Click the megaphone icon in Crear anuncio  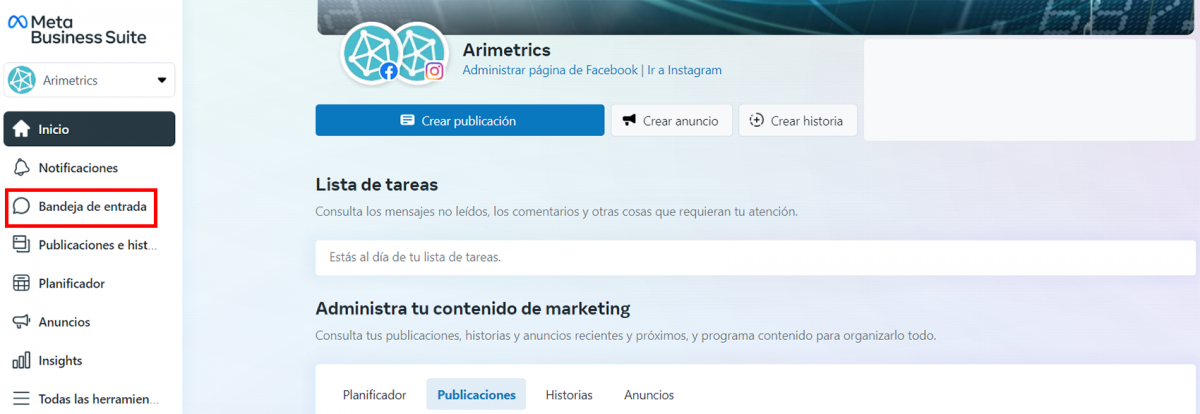[x=629, y=120]
